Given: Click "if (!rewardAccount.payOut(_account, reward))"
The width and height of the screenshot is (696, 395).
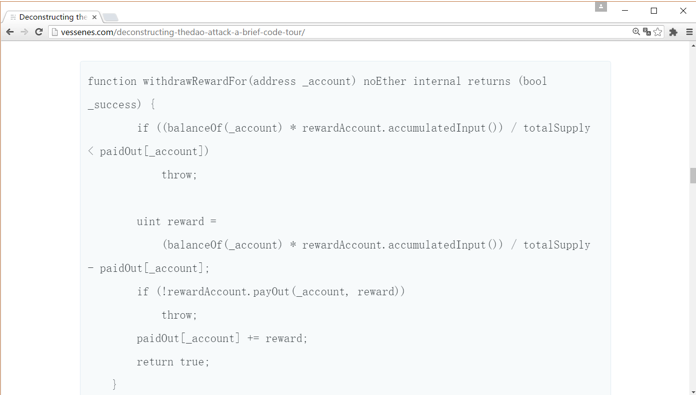Looking at the screenshot, I should (x=271, y=292).
